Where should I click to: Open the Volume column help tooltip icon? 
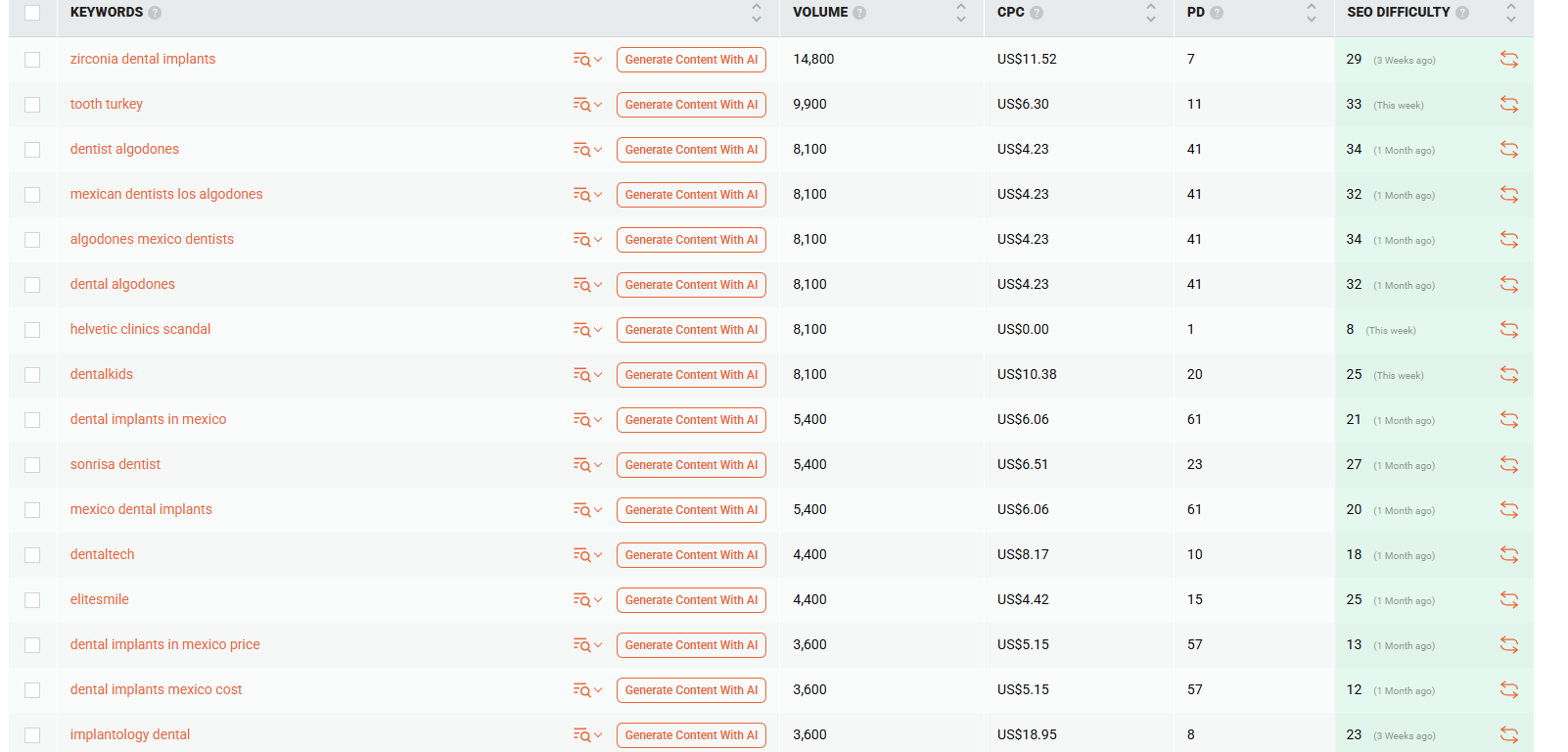pos(859,13)
